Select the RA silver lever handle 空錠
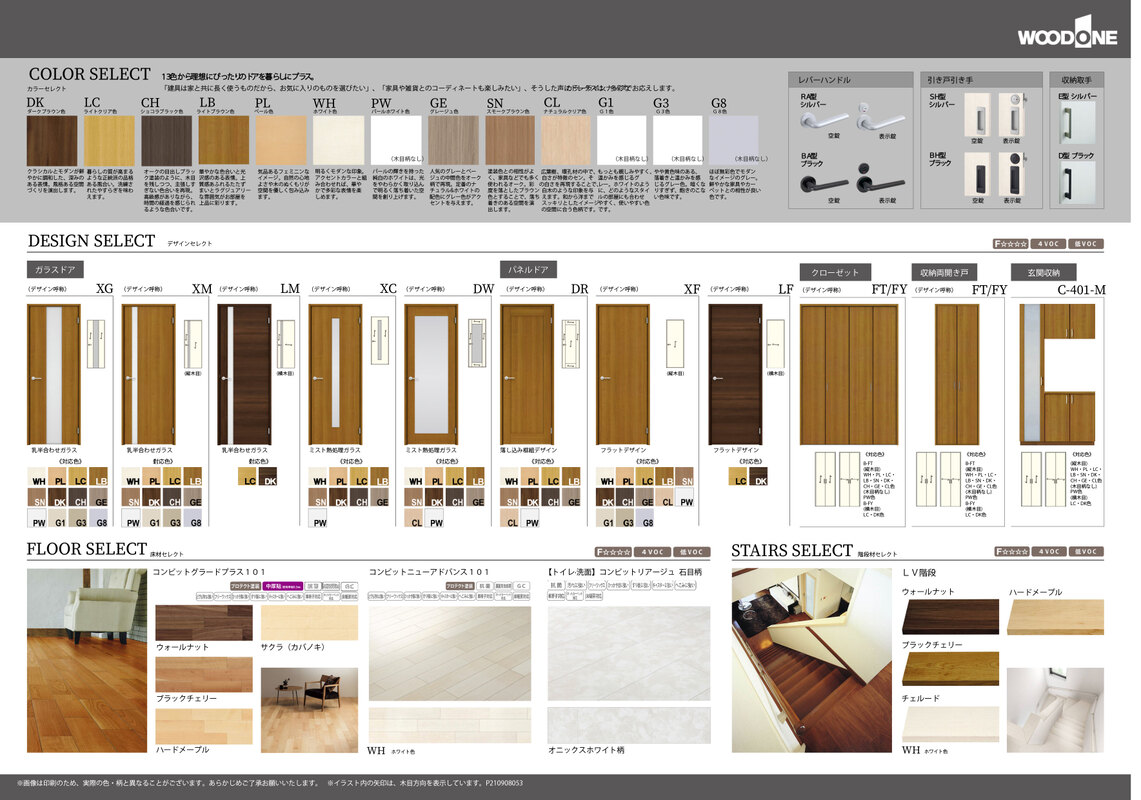Screen dimensions: 1141x800 (x=821, y=119)
